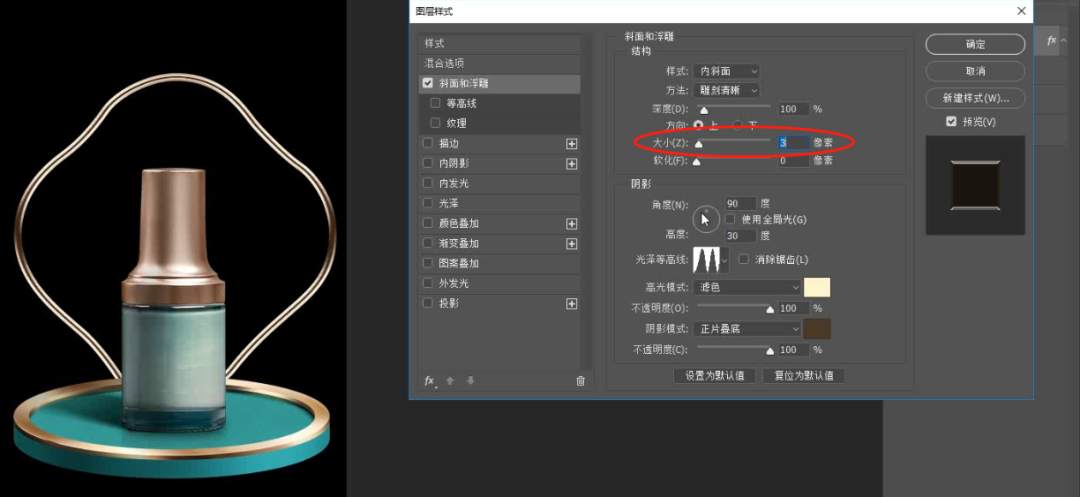
Task: Click the delete effect trash icon
Action: click(580, 381)
